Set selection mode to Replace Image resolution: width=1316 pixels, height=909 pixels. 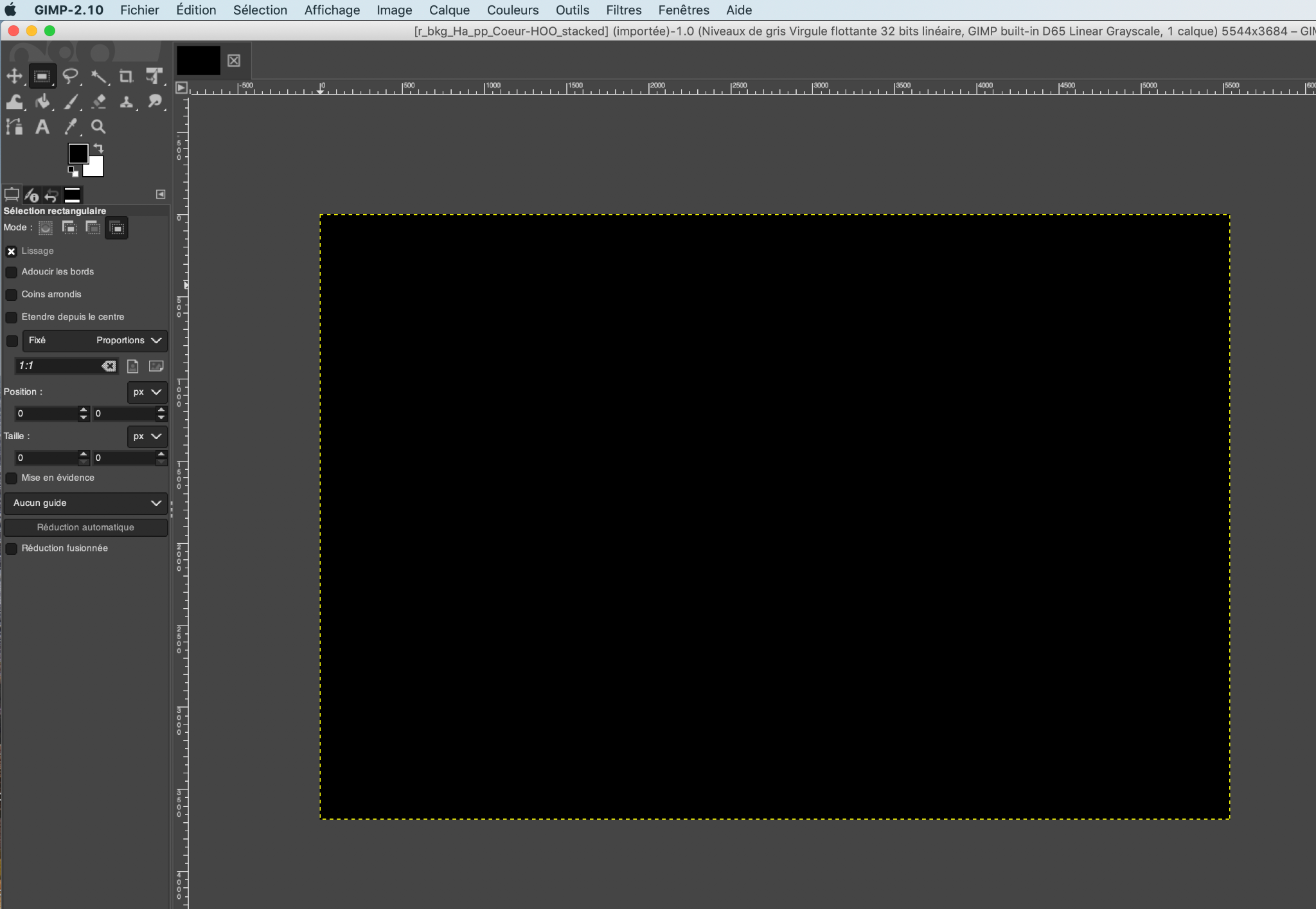(x=45, y=228)
